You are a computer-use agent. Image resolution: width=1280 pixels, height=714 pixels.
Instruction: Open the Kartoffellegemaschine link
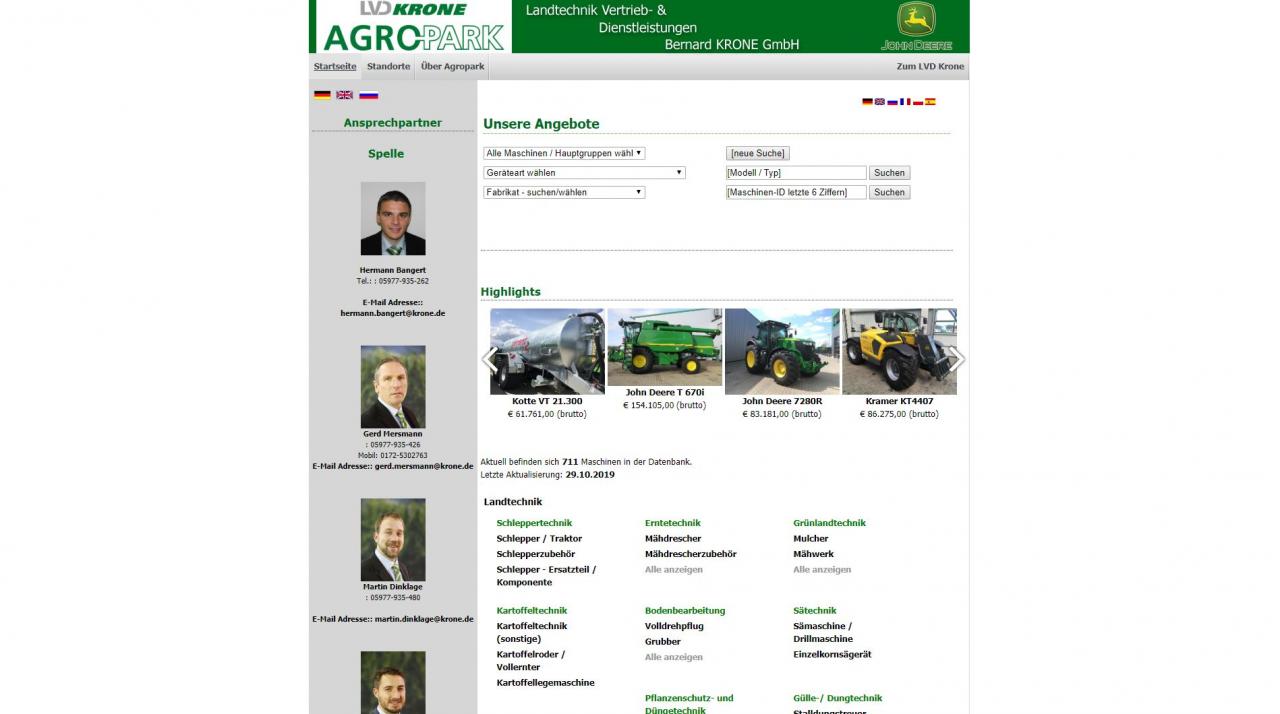coord(546,683)
